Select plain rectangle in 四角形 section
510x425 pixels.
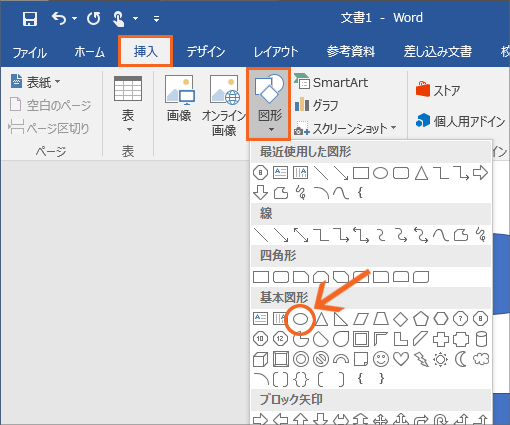coord(261,277)
